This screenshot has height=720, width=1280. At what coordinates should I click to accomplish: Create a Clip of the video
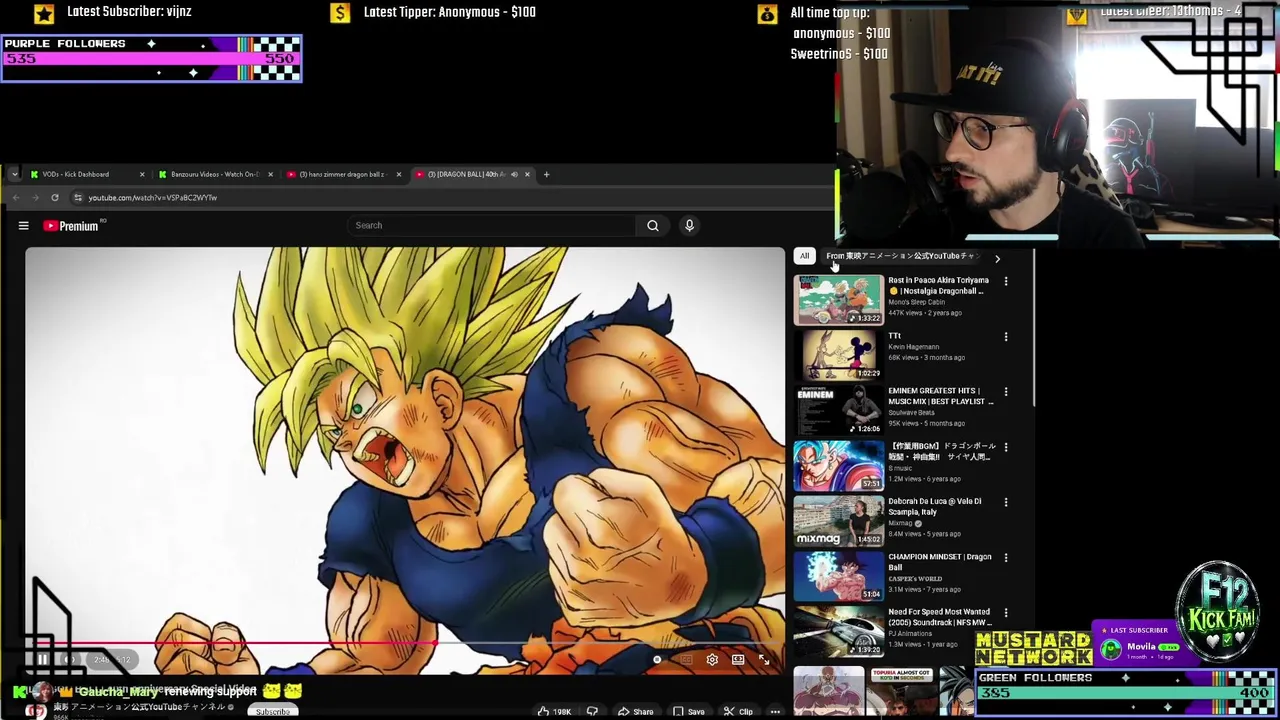(x=738, y=712)
